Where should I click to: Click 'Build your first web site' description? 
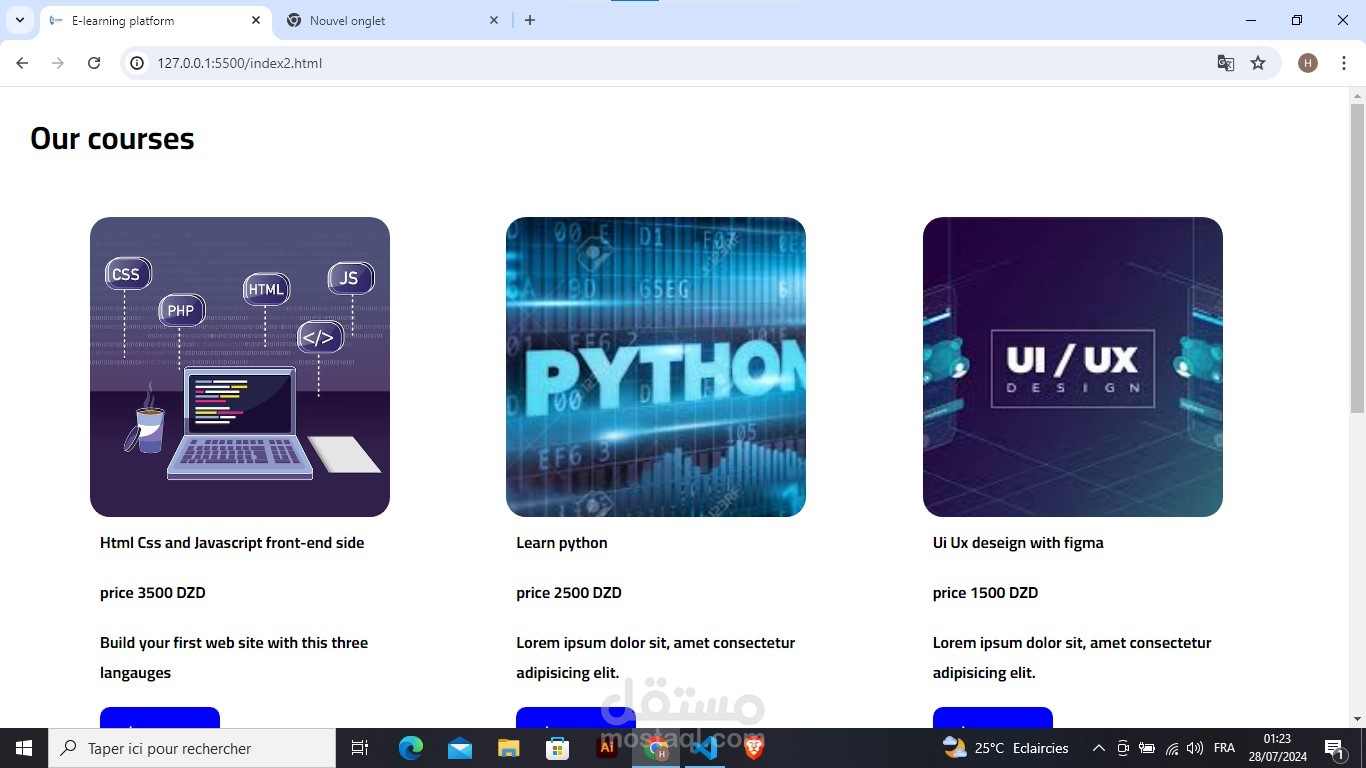tap(234, 658)
